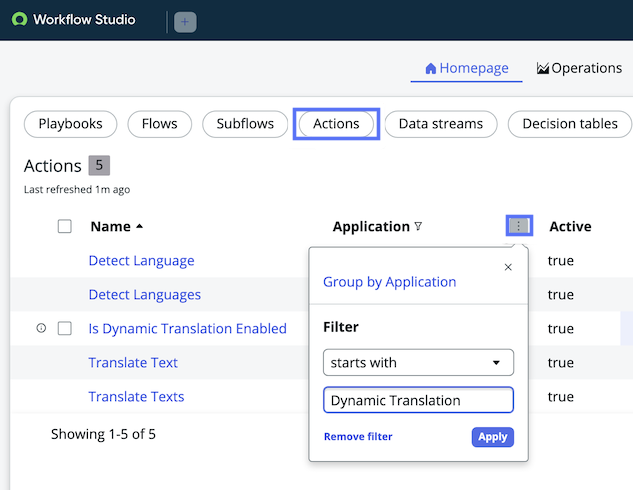Click the filter value field 'Dynamic Translation'
This screenshot has width=633, height=490.
pyautogui.click(x=418, y=400)
